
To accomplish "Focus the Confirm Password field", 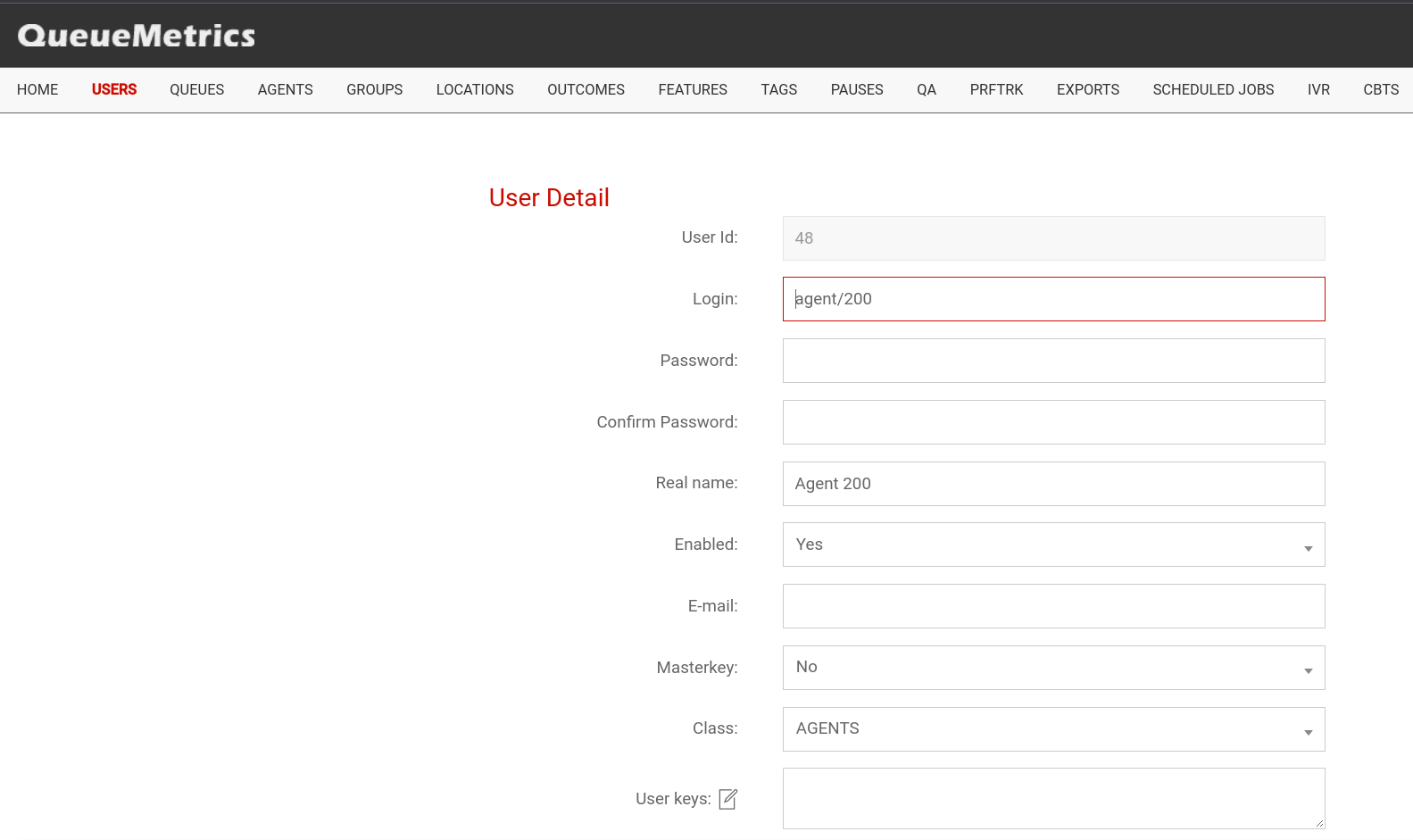I will 1054,422.
